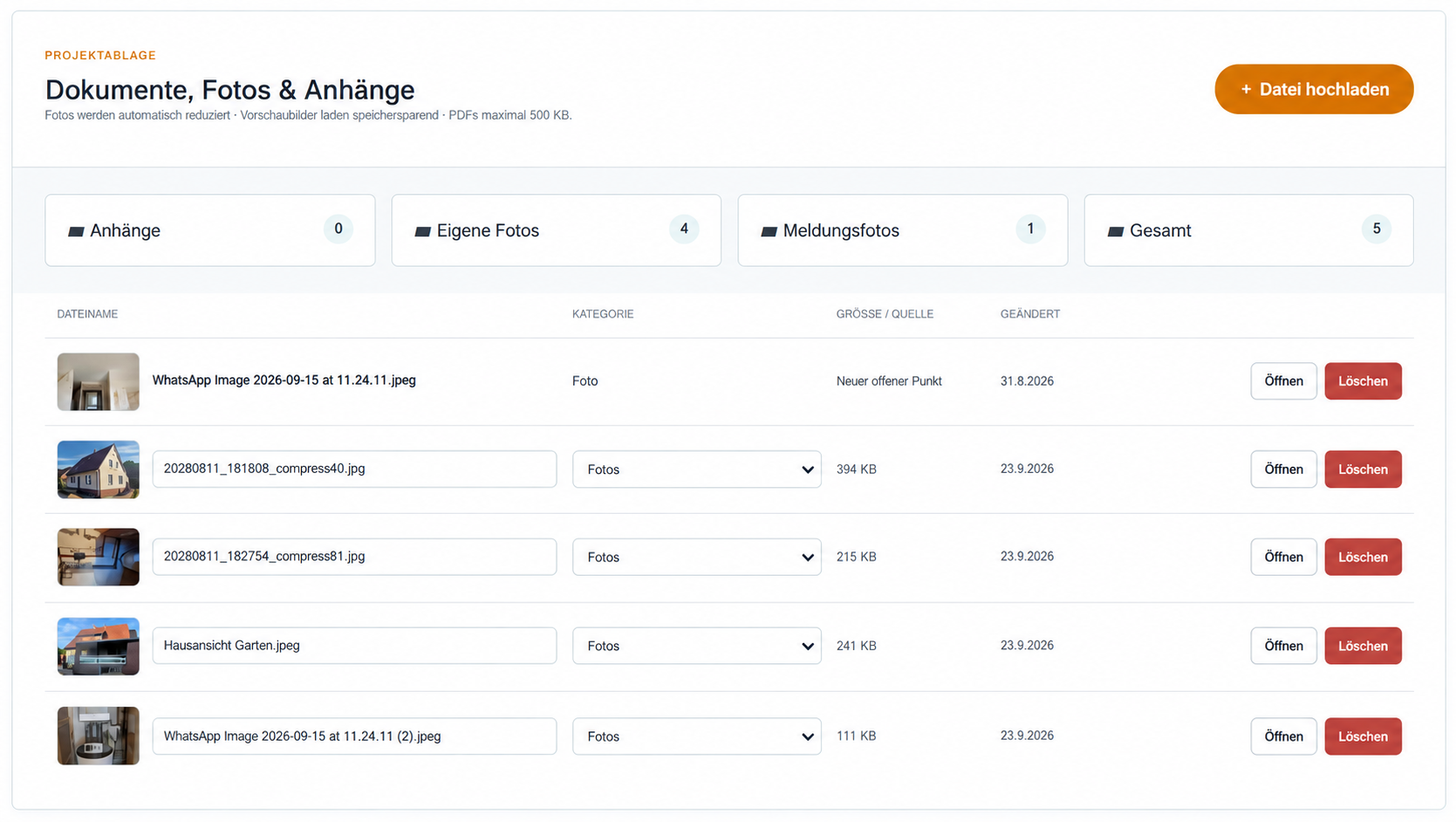Click the Eigene Fotos count badge showing 4

[684, 229]
